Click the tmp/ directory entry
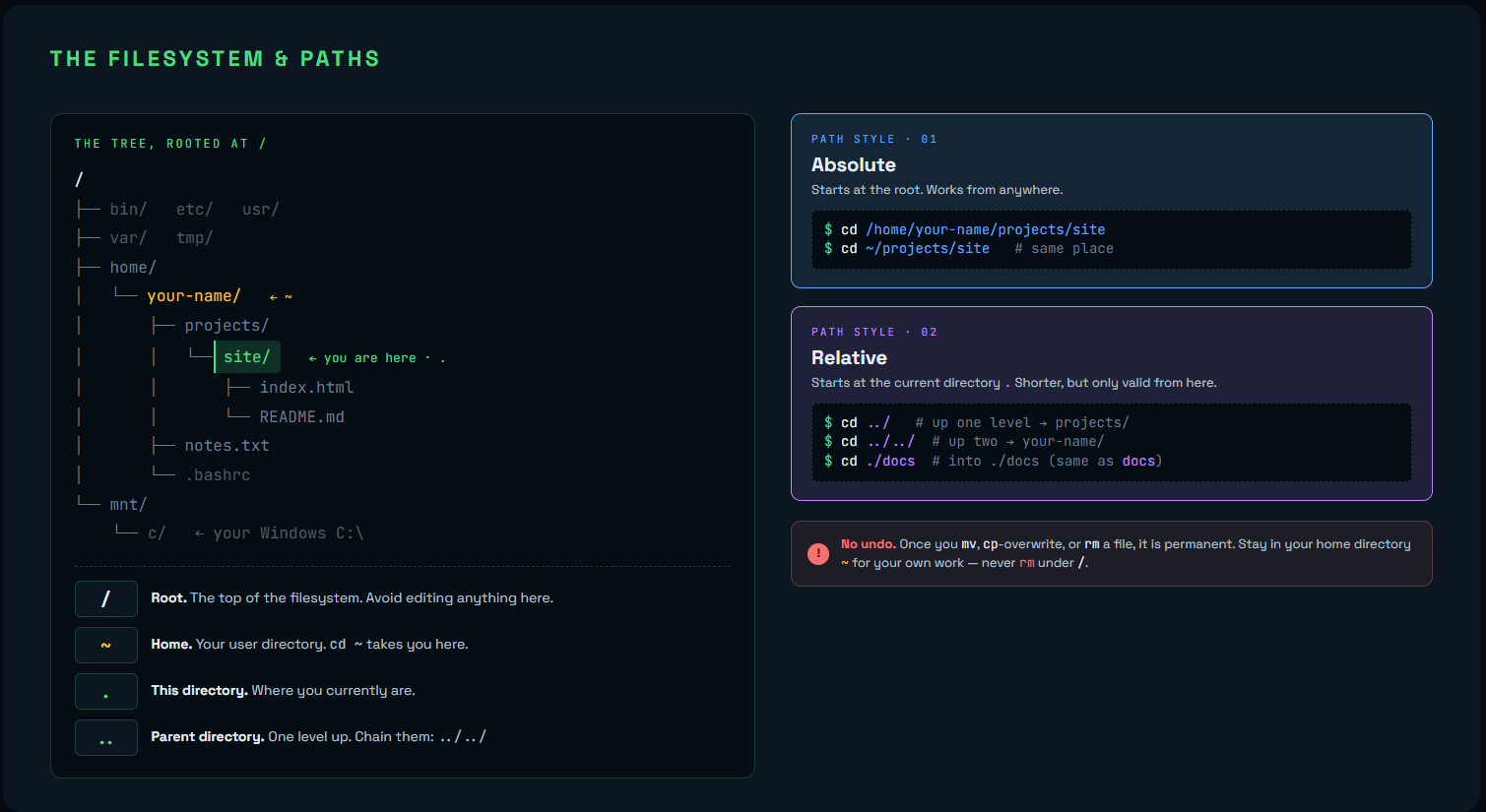The width and height of the screenshot is (1486, 812). pyautogui.click(x=194, y=238)
